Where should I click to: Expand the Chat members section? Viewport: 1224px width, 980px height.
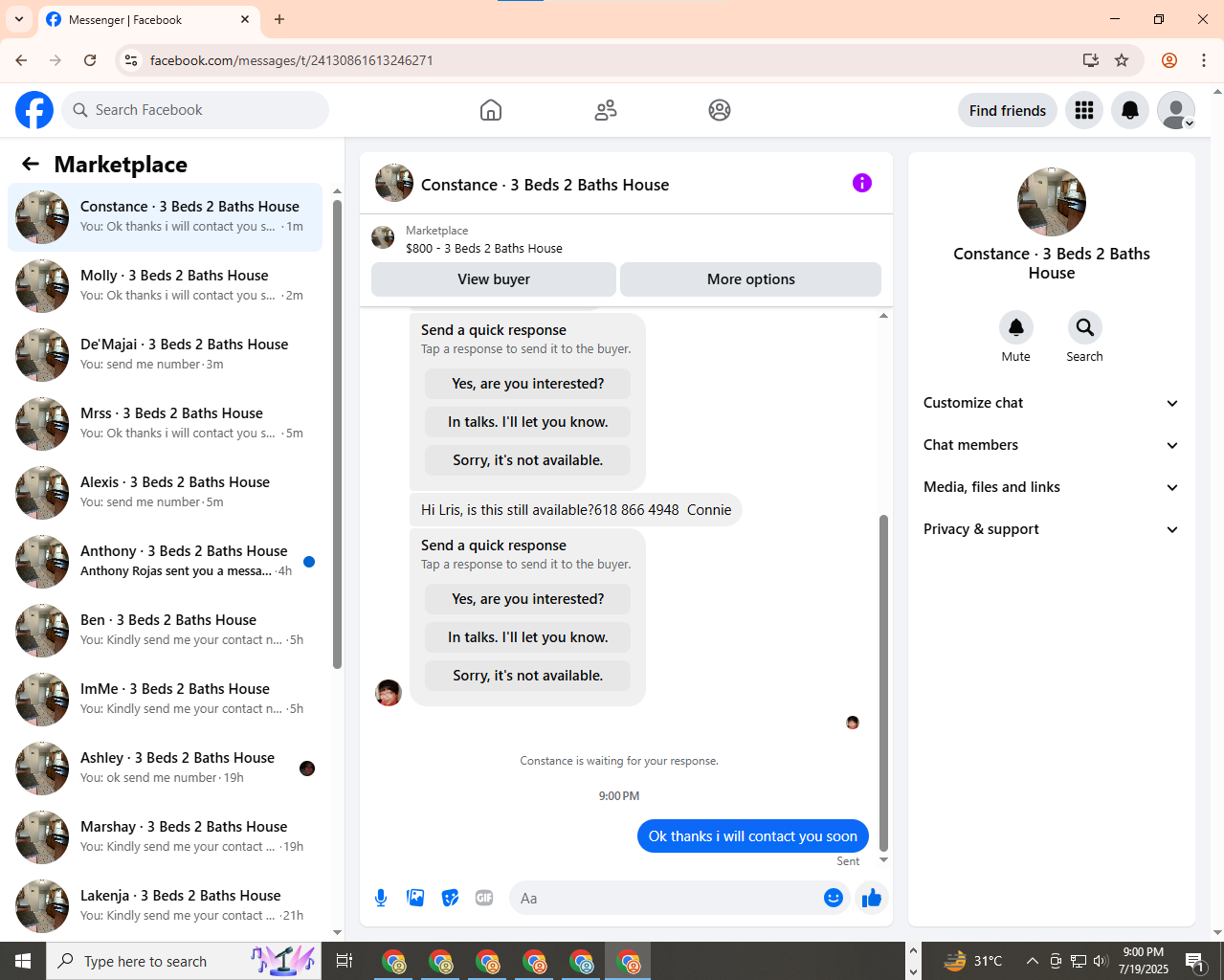[1052, 445]
